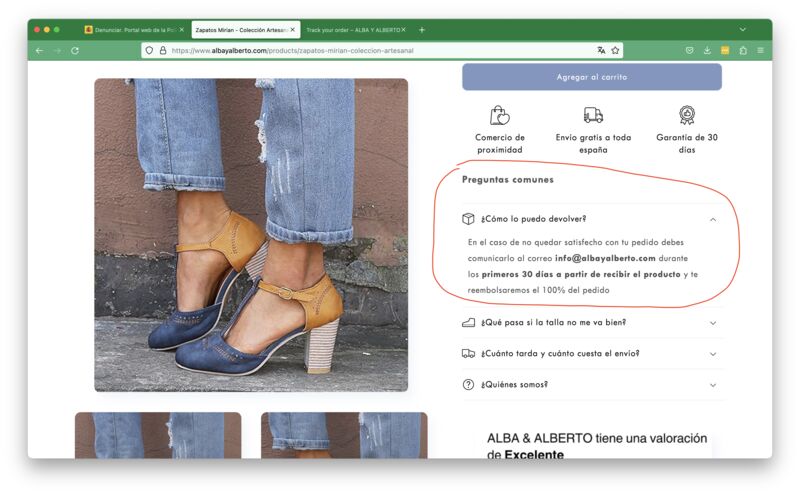Go back to the previous page
This screenshot has height=495, width=800.
coord(40,51)
